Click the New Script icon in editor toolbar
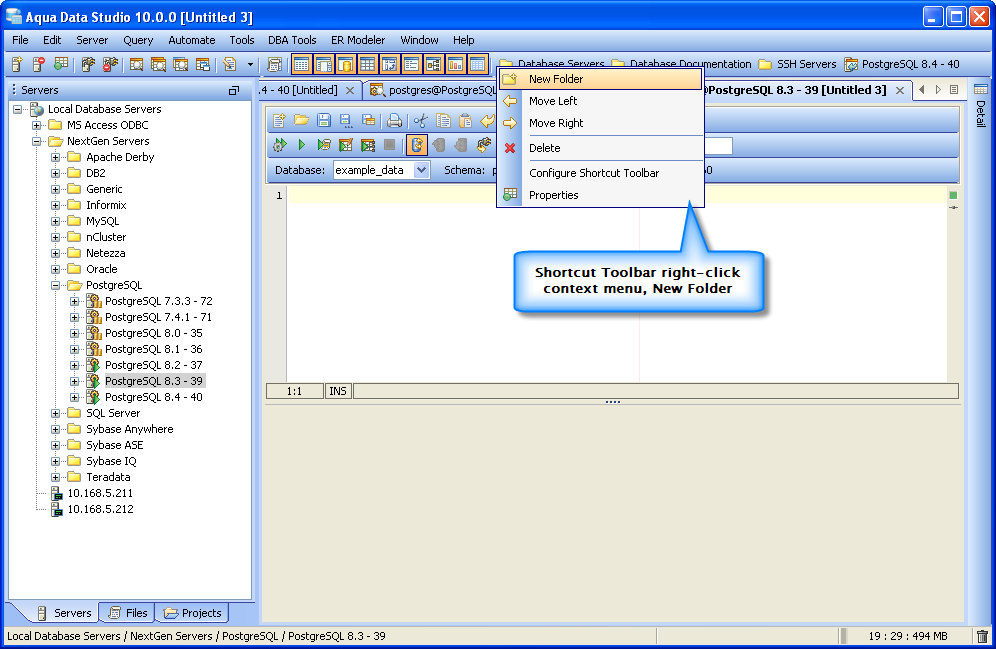 [x=279, y=120]
